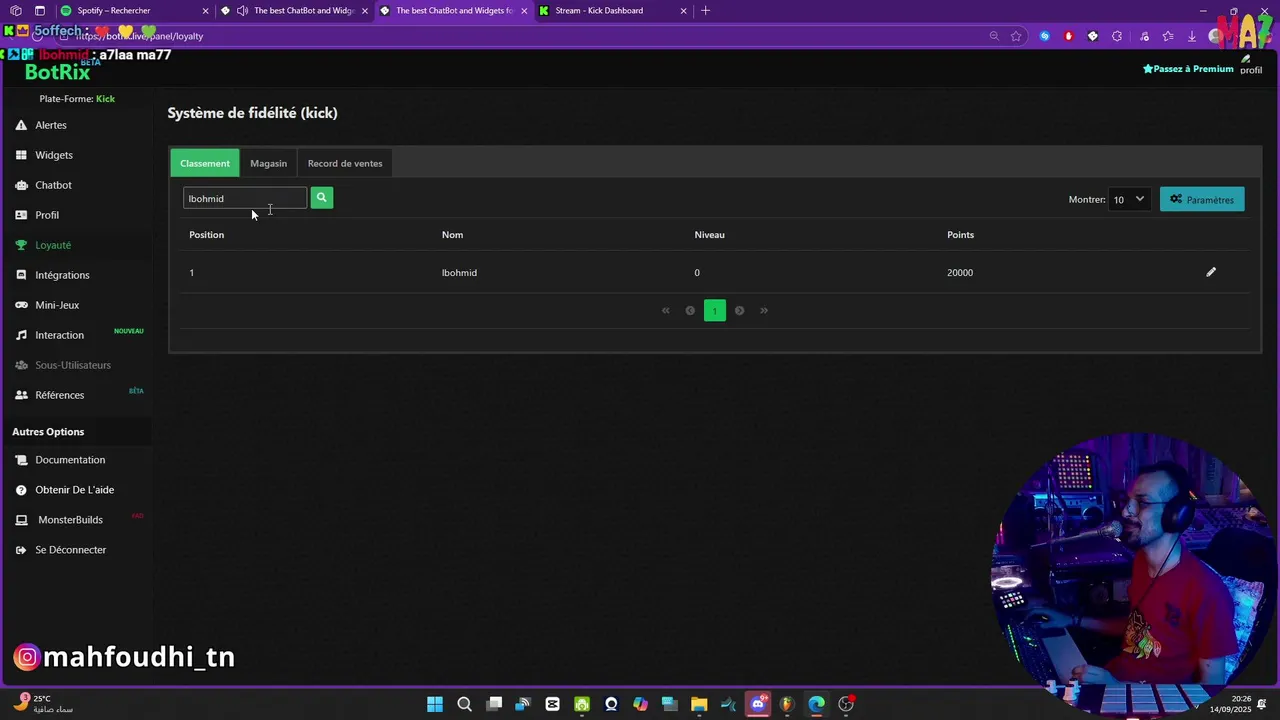The height and width of the screenshot is (720, 1280).
Task: Switch to the Magasin tab
Action: (268, 163)
